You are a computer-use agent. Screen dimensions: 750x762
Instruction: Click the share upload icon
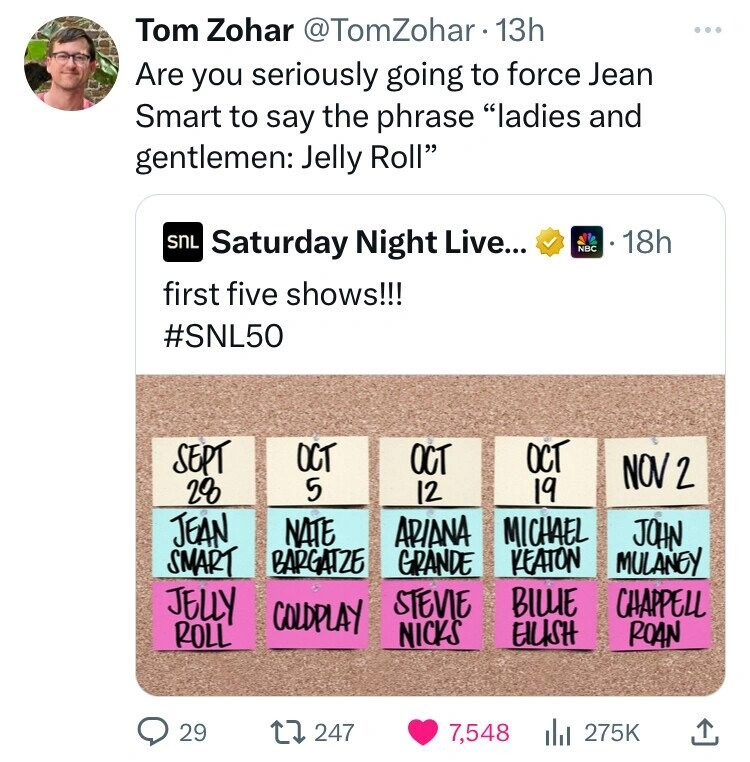point(706,732)
